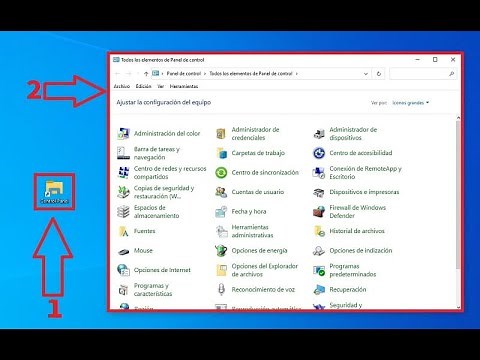Open the Edición menu
Viewport: 480px width, 360px height.
pyautogui.click(x=143, y=86)
